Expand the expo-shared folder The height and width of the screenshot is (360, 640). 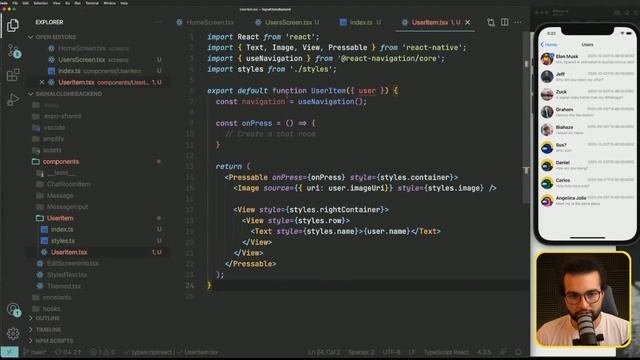(x=62, y=116)
